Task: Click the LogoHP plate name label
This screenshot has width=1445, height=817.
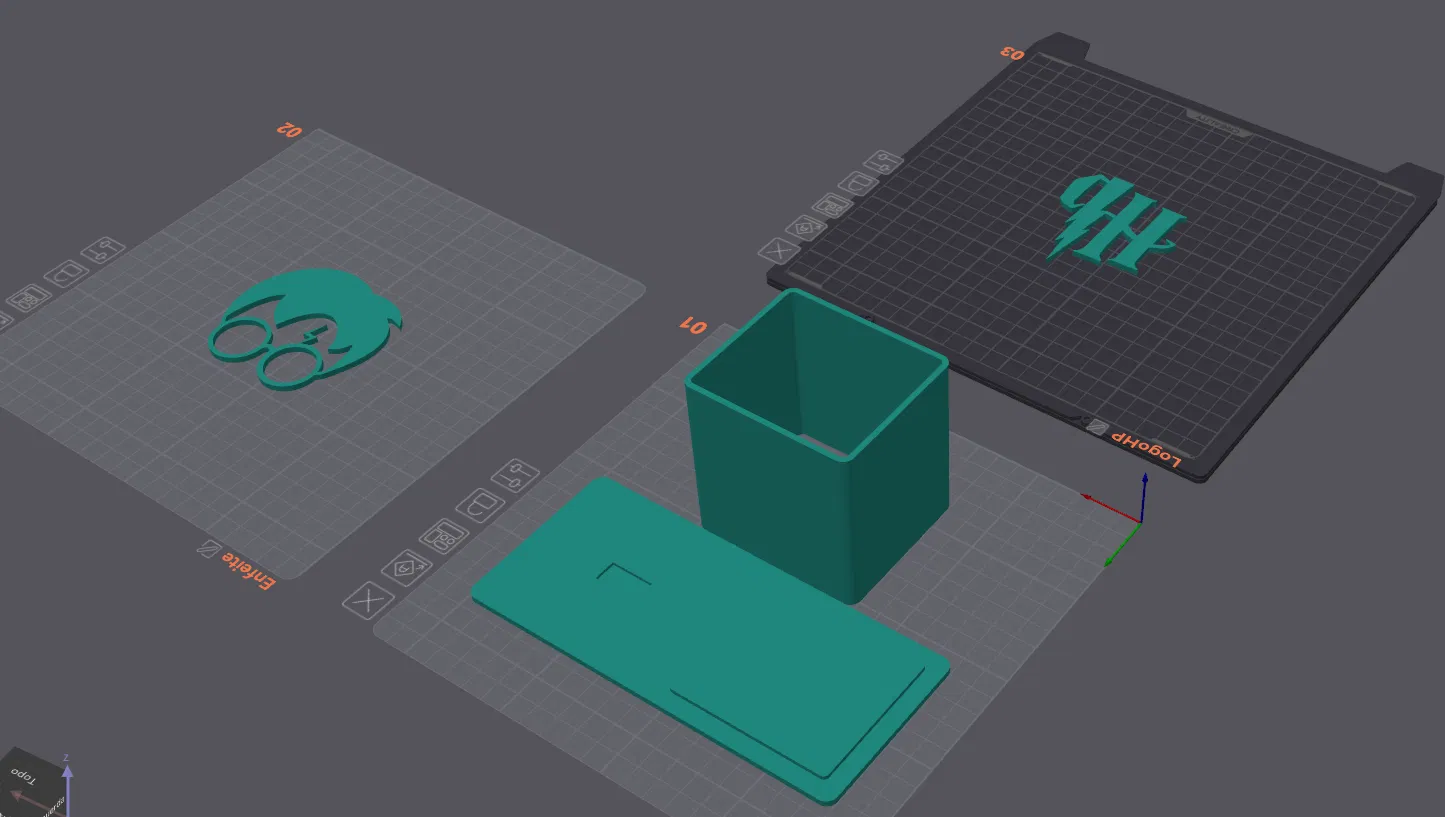Action: click(x=1148, y=449)
